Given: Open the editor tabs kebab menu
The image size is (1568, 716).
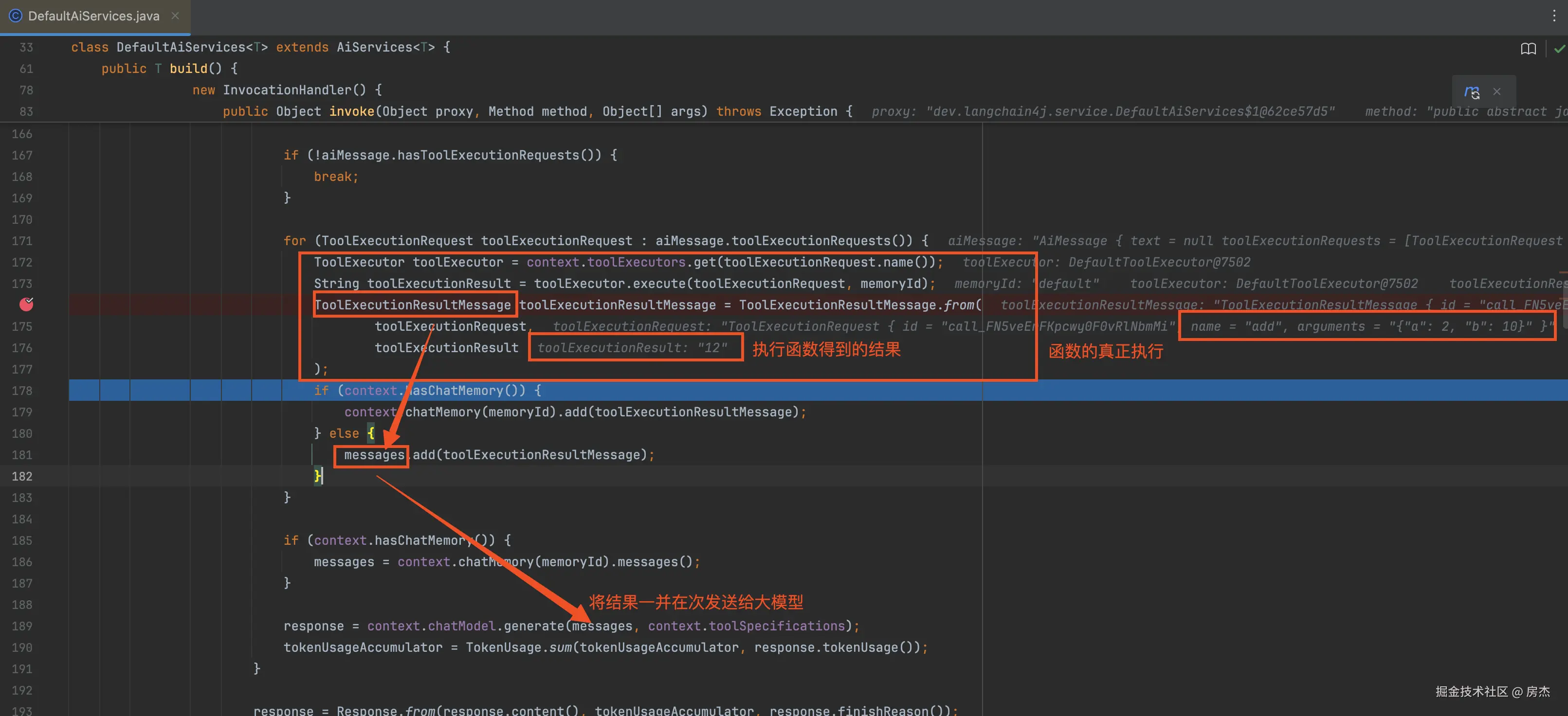Looking at the screenshot, I should tap(1554, 16).
